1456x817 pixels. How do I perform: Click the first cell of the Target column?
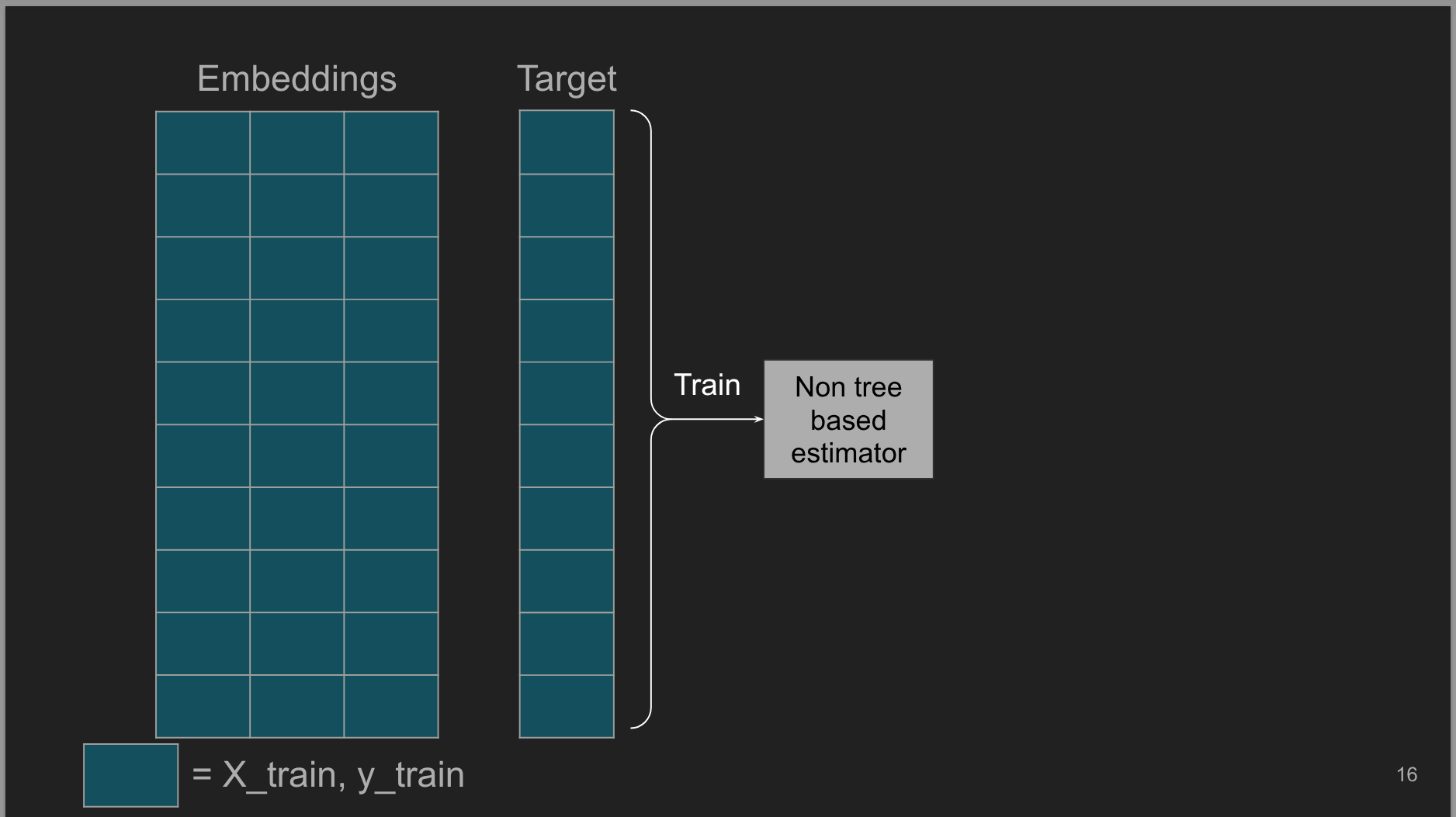tap(567, 143)
